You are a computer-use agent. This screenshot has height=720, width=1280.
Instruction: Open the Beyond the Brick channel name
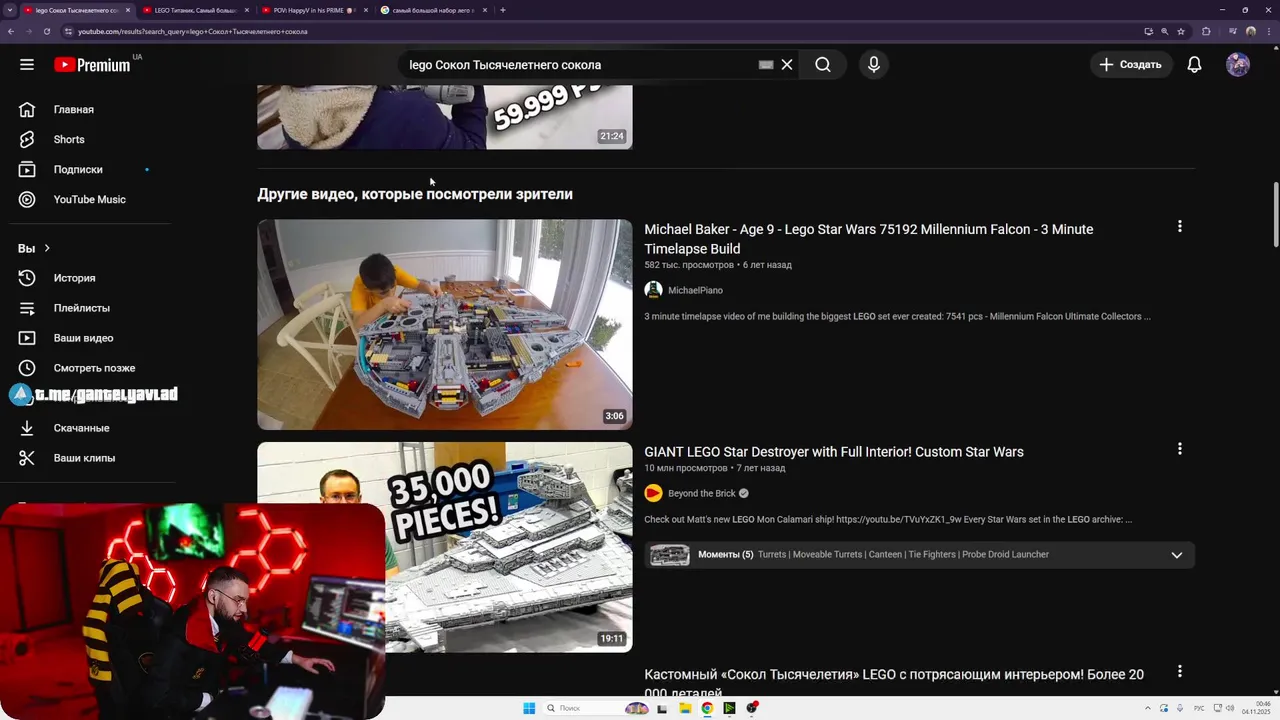tap(701, 493)
